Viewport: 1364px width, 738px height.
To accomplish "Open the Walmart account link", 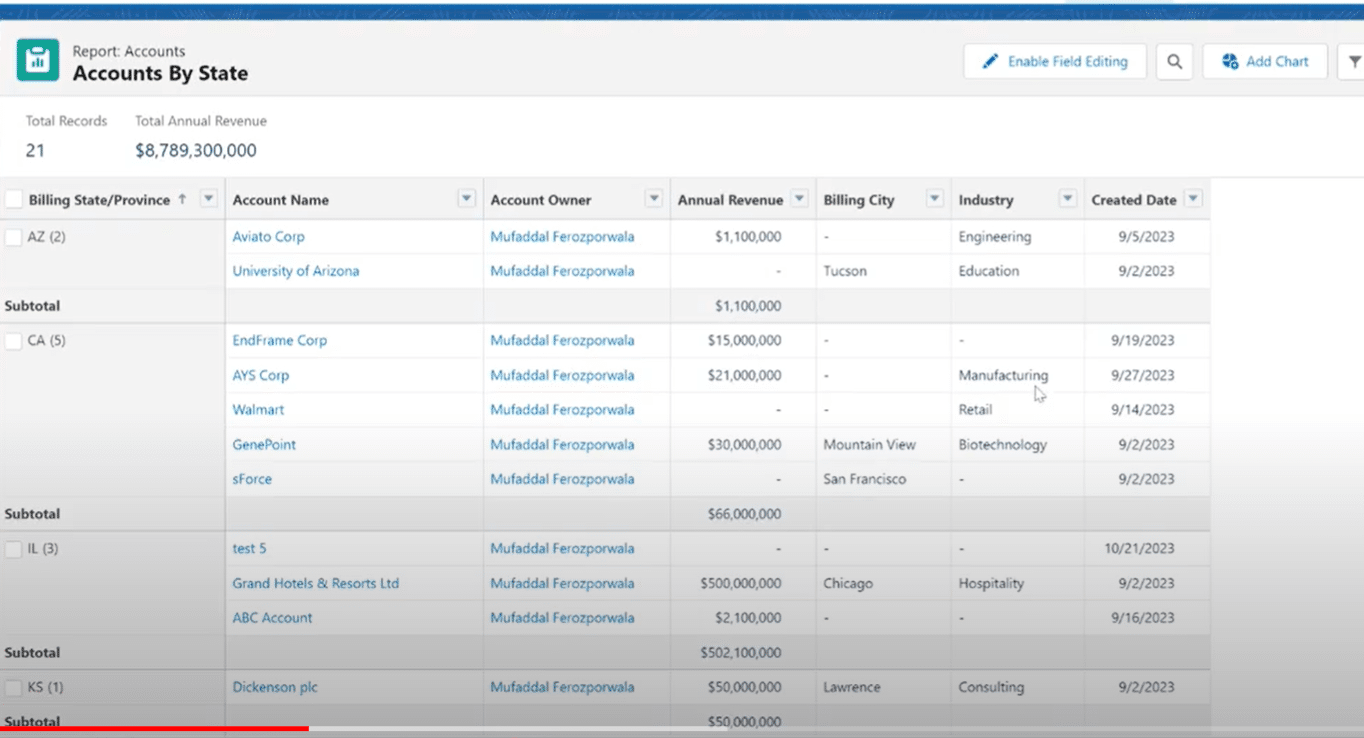I will [258, 409].
